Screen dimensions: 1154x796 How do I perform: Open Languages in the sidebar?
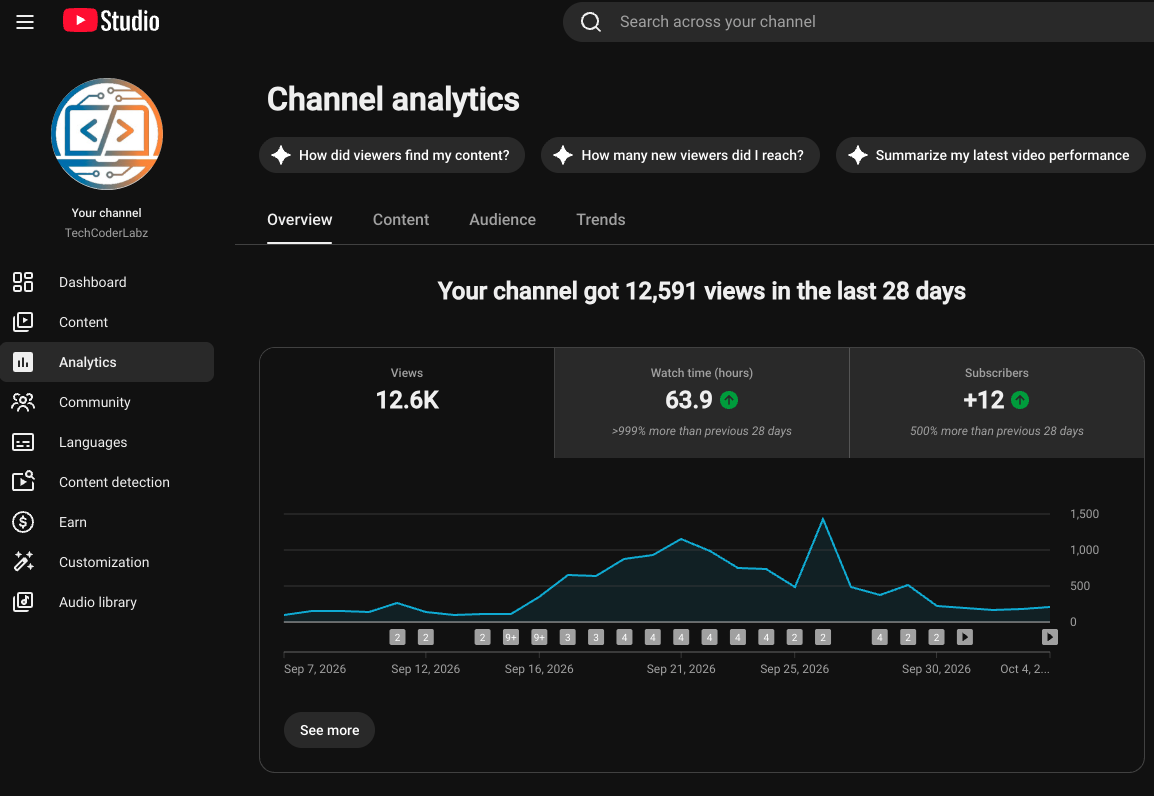click(x=107, y=442)
